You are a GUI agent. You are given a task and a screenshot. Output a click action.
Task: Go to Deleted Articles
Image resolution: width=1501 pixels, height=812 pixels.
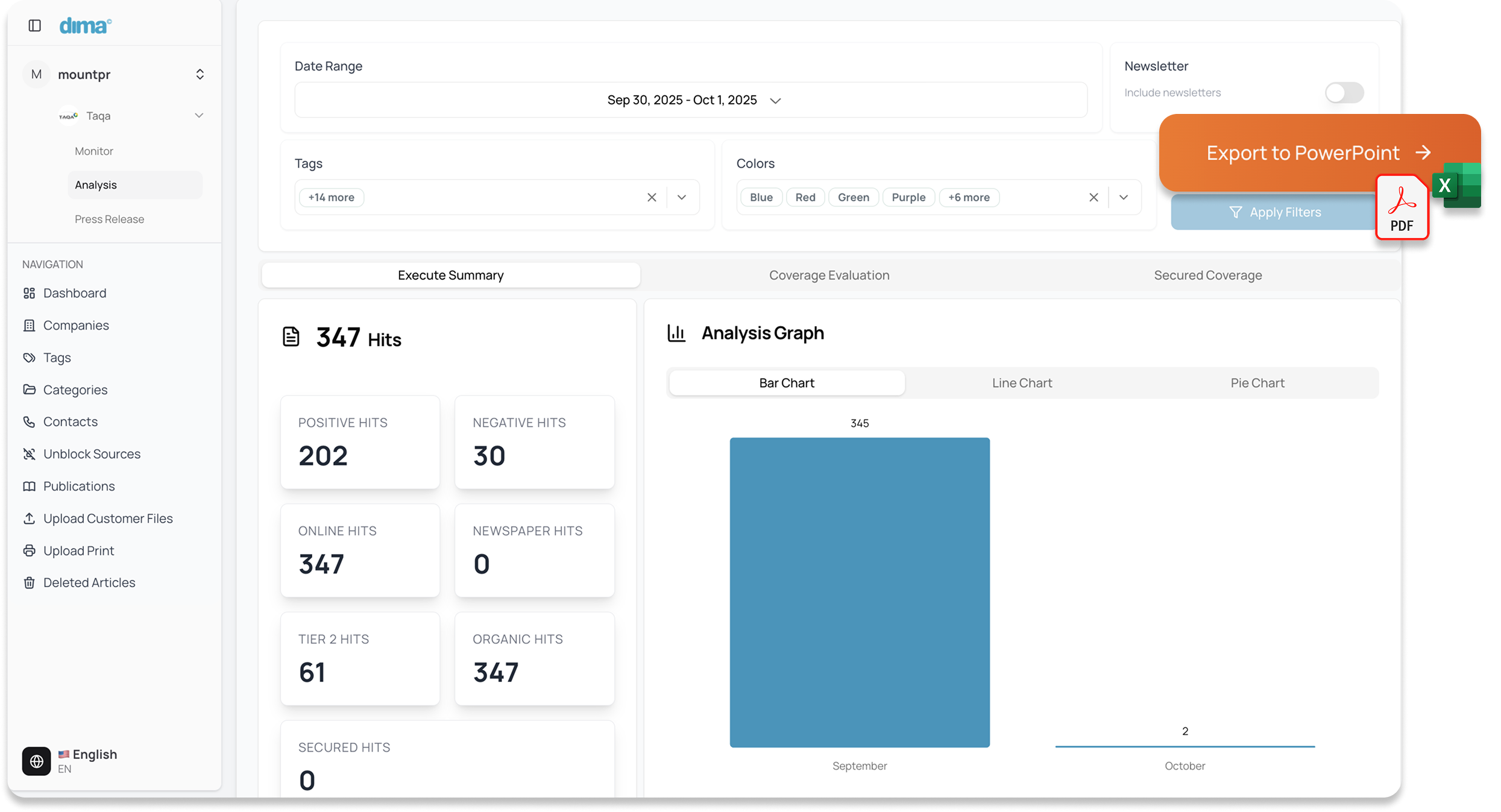click(x=89, y=582)
